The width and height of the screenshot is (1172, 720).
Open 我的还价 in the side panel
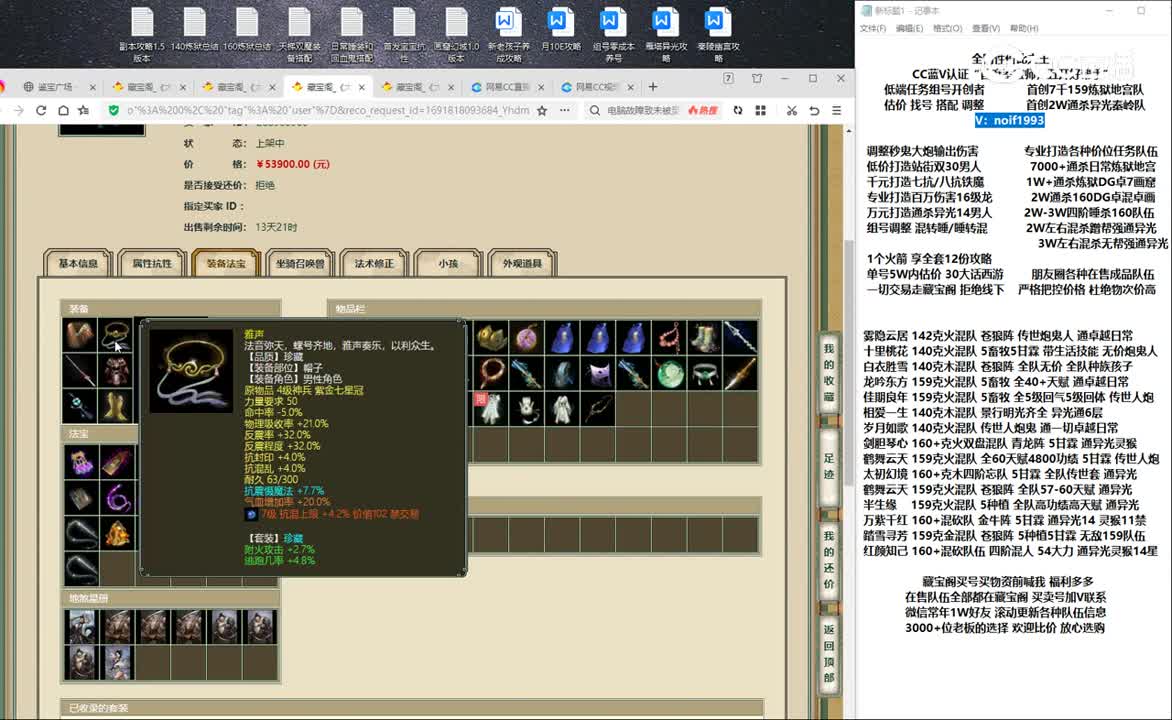click(x=828, y=559)
